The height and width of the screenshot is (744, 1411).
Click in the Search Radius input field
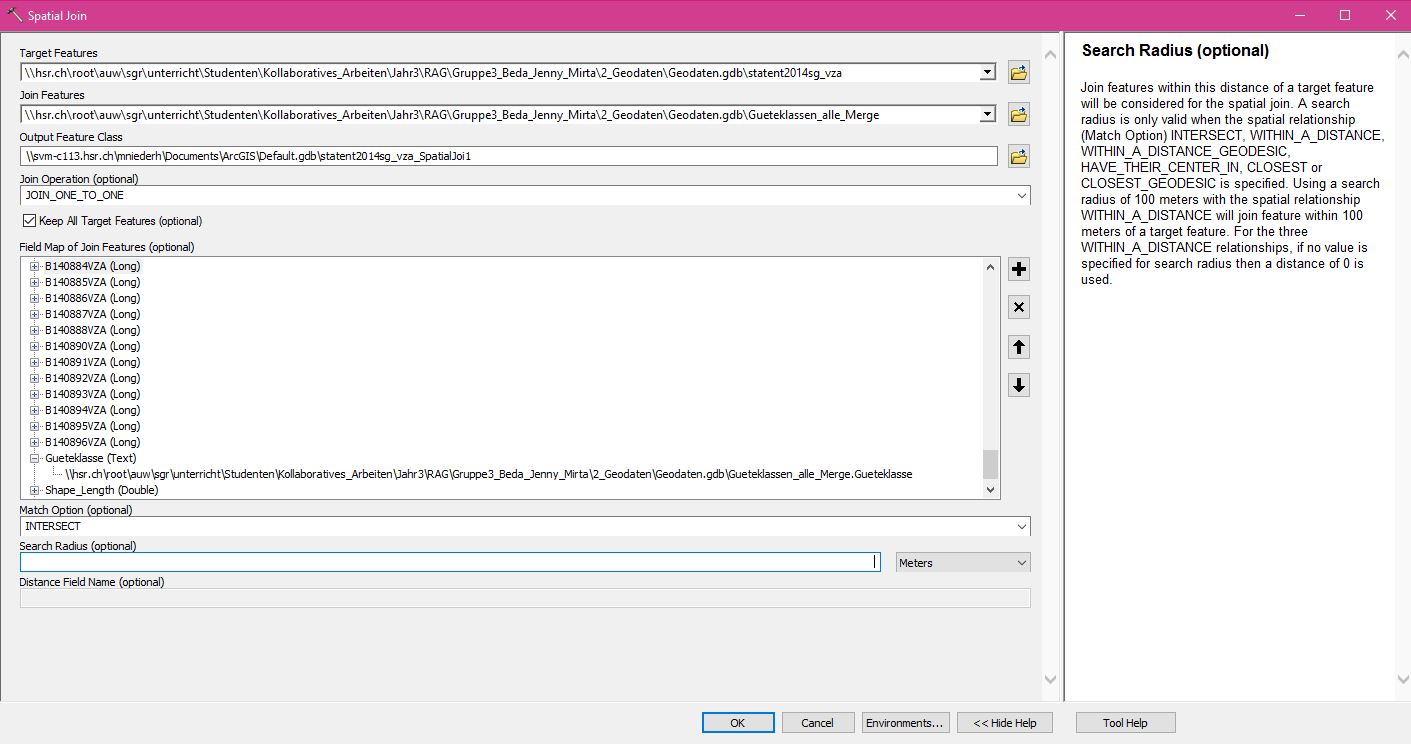[x=450, y=563]
